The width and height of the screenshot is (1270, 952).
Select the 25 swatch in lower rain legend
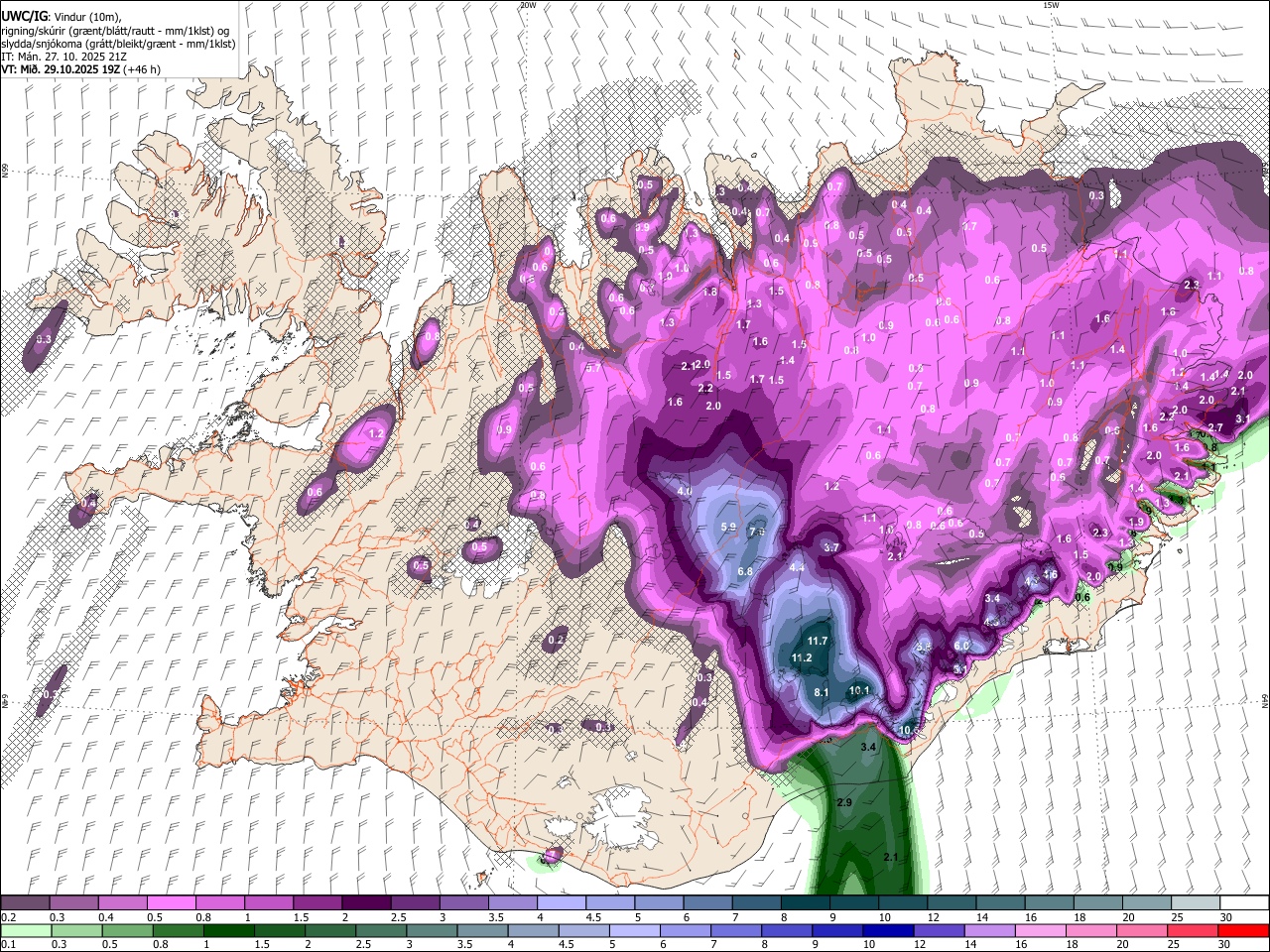[1194, 930]
